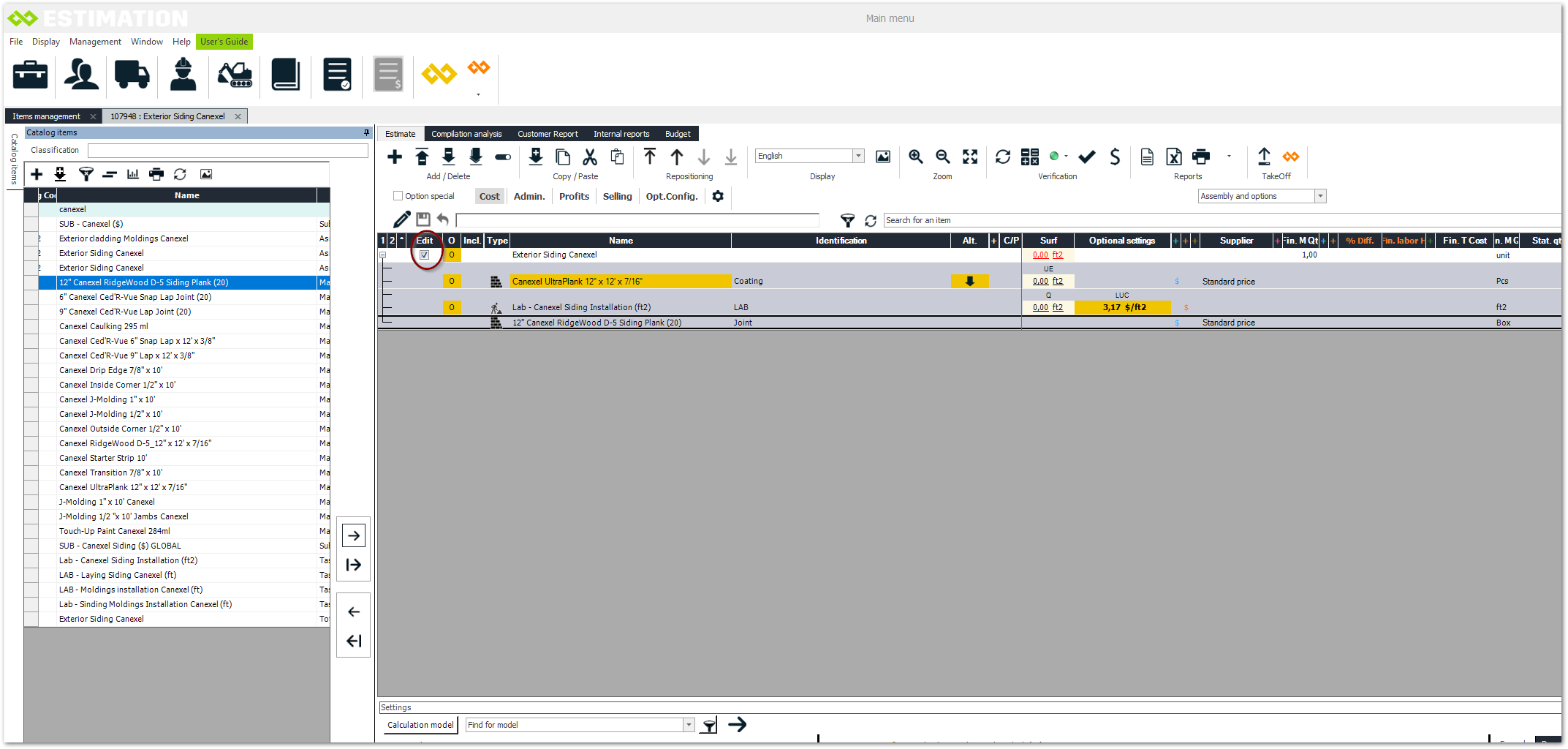
Task: Click the Calculation model button
Action: point(420,725)
